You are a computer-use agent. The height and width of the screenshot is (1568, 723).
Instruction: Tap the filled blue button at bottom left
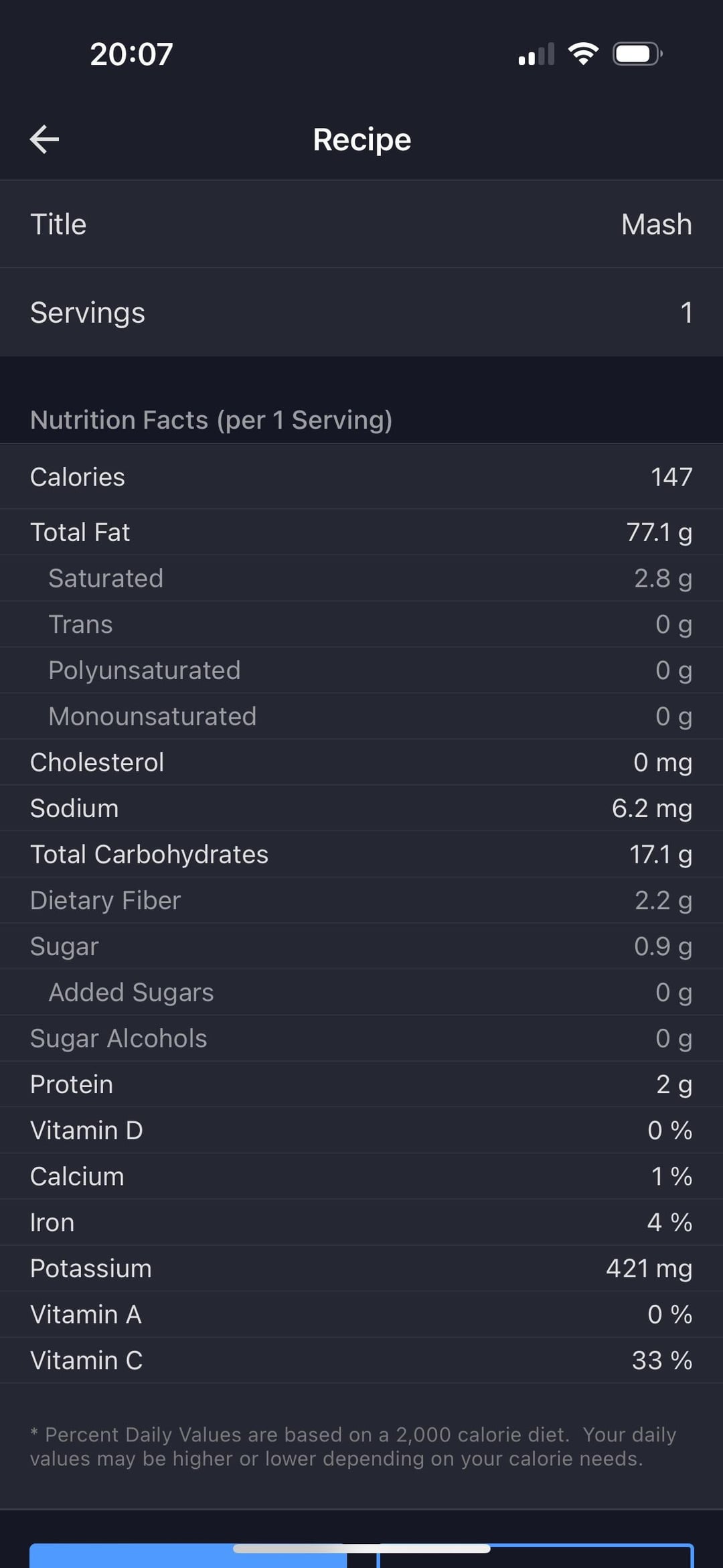click(x=188, y=1556)
